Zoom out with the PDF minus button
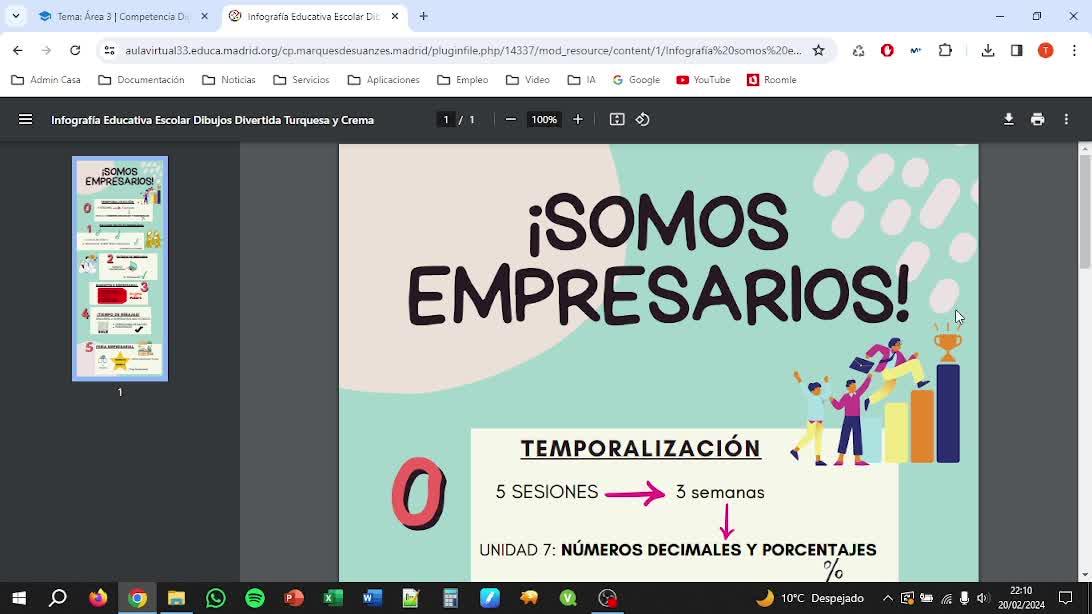The width and height of the screenshot is (1092, 614). [x=510, y=120]
